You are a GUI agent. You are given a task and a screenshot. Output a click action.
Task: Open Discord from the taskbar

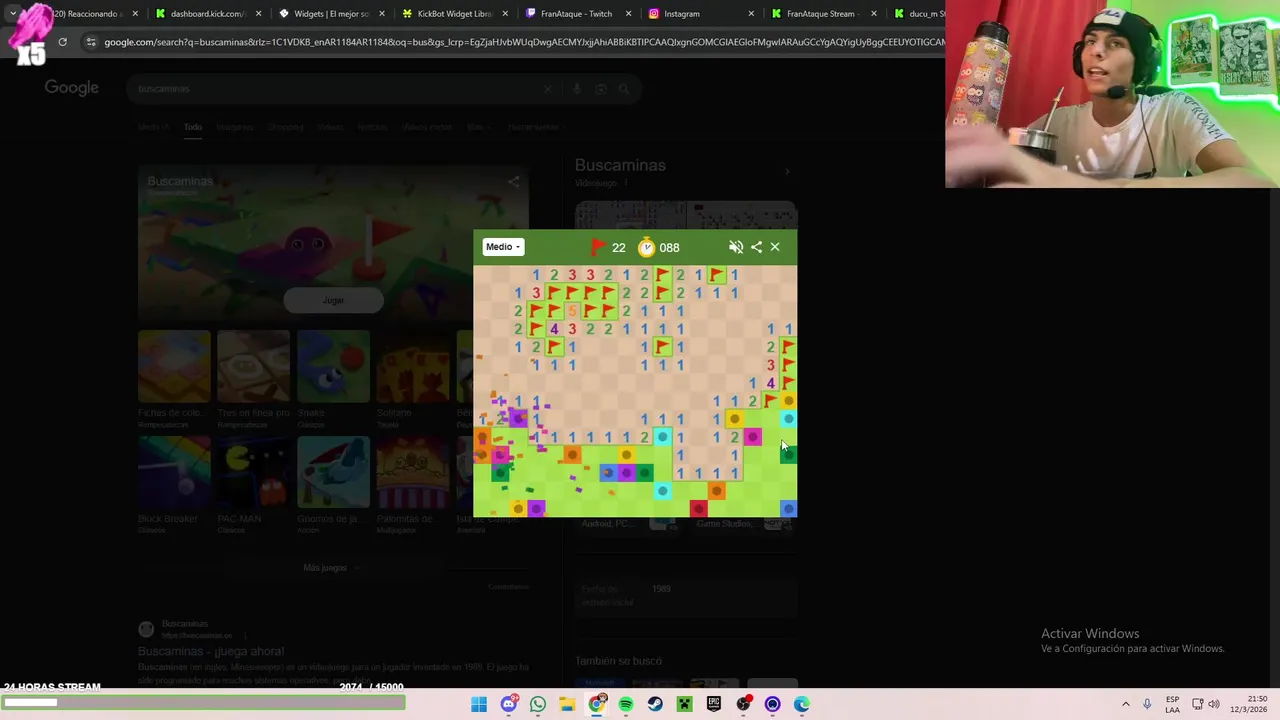(509, 704)
